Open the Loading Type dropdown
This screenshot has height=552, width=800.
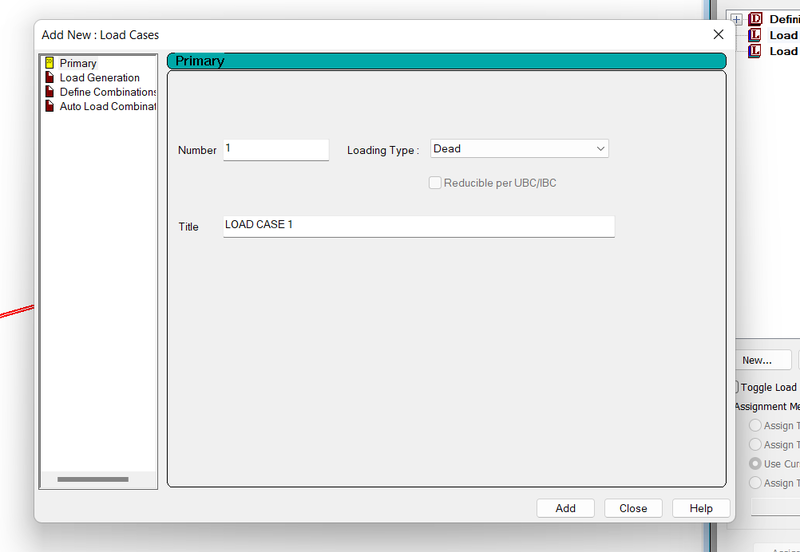(x=519, y=148)
